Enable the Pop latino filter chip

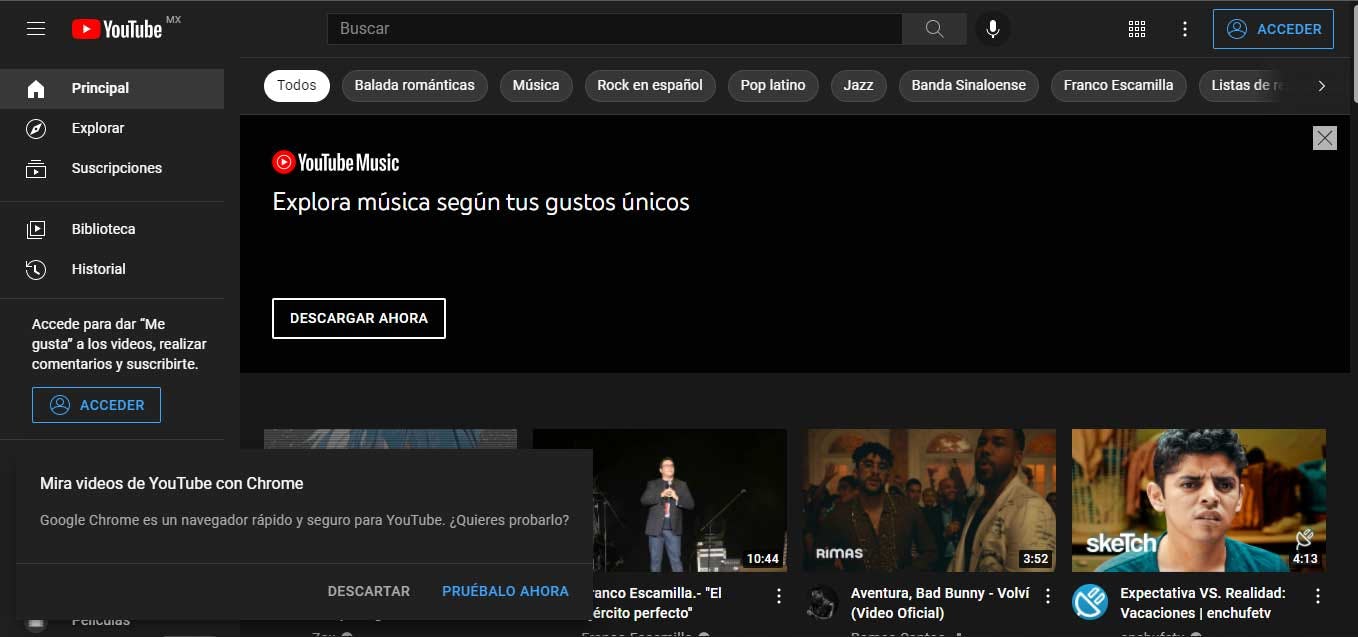coord(772,85)
